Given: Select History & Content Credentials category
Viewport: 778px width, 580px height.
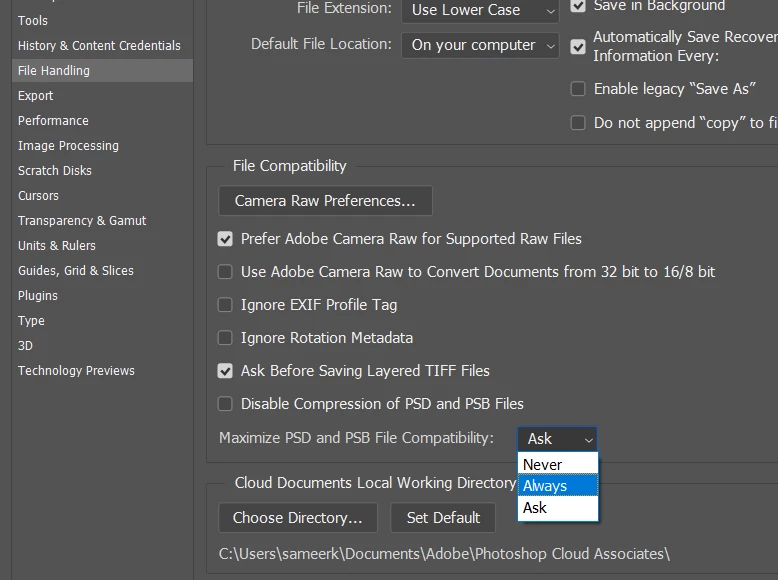Looking at the screenshot, I should pos(99,46).
